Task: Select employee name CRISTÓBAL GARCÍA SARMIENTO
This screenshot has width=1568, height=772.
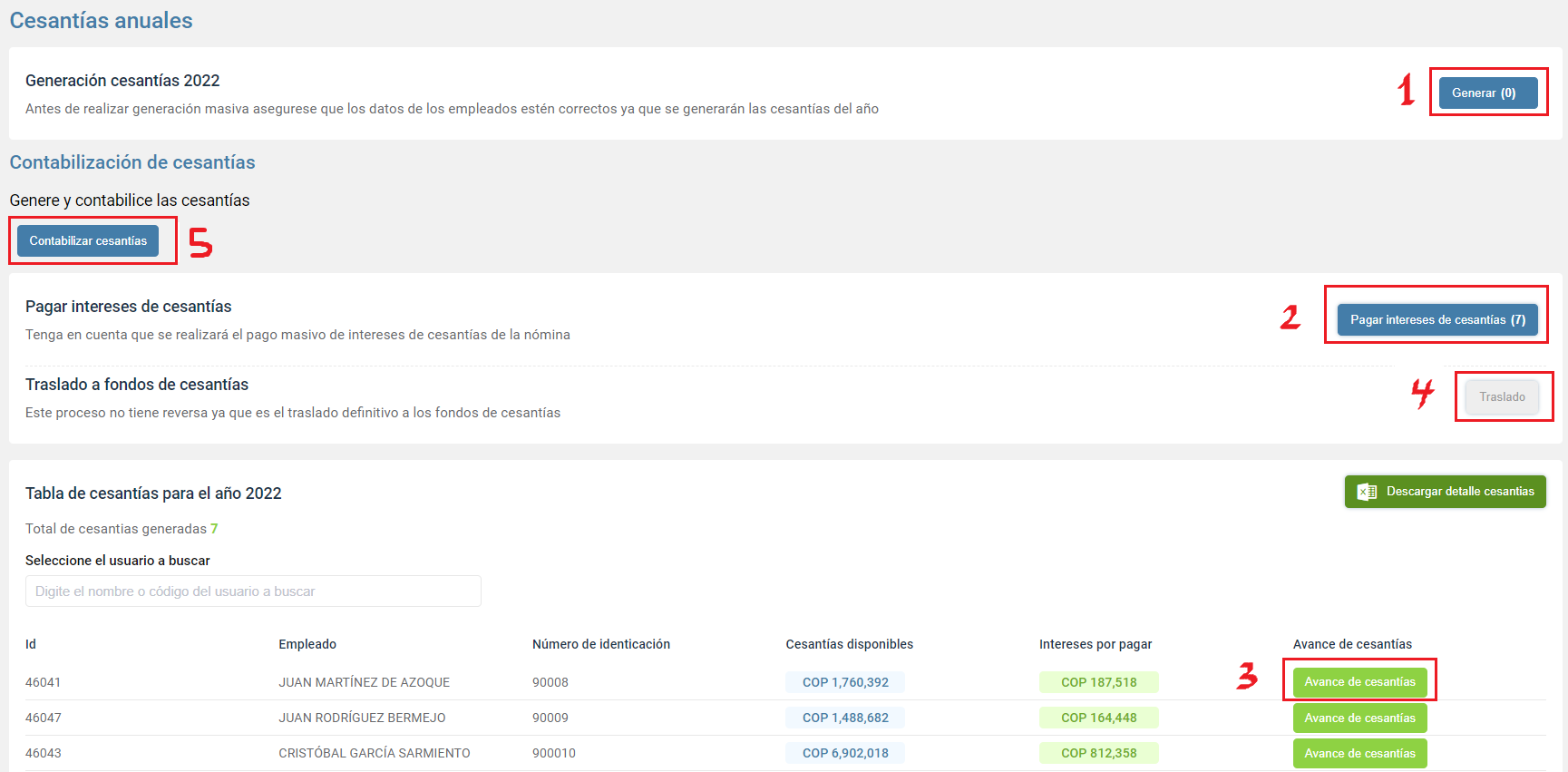Action: (375, 753)
